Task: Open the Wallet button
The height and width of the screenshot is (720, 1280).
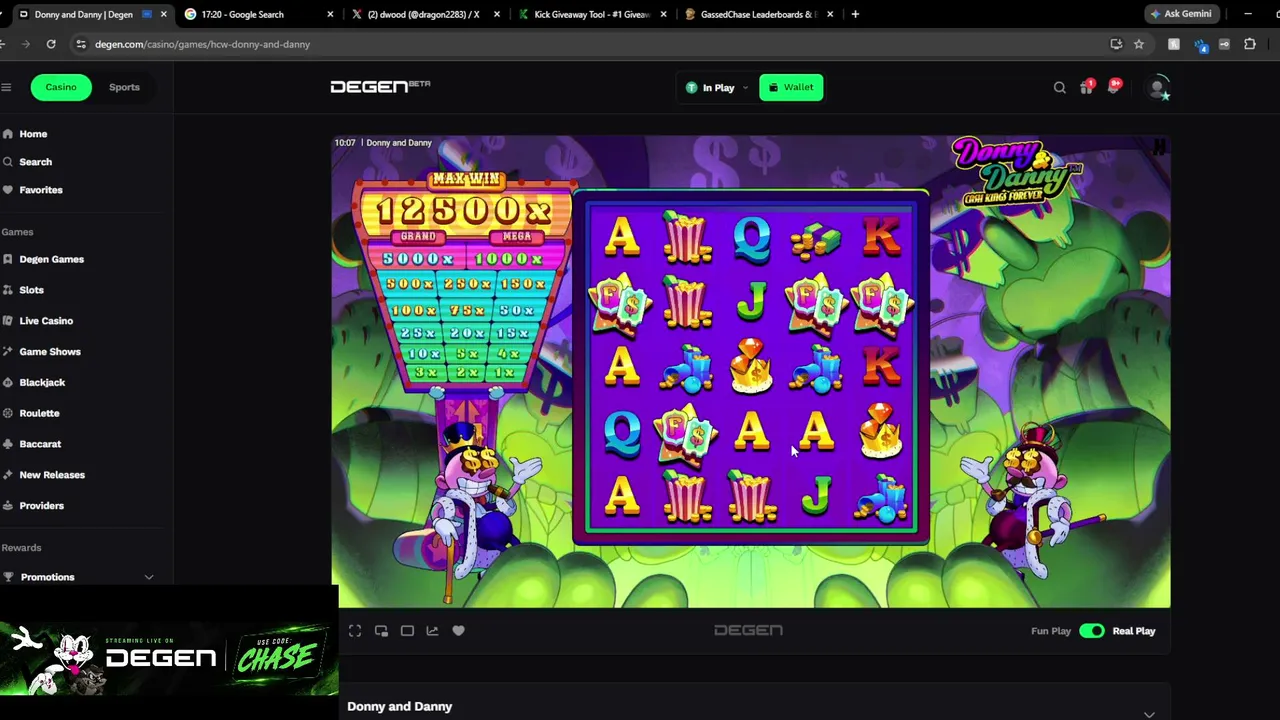Action: (x=791, y=88)
